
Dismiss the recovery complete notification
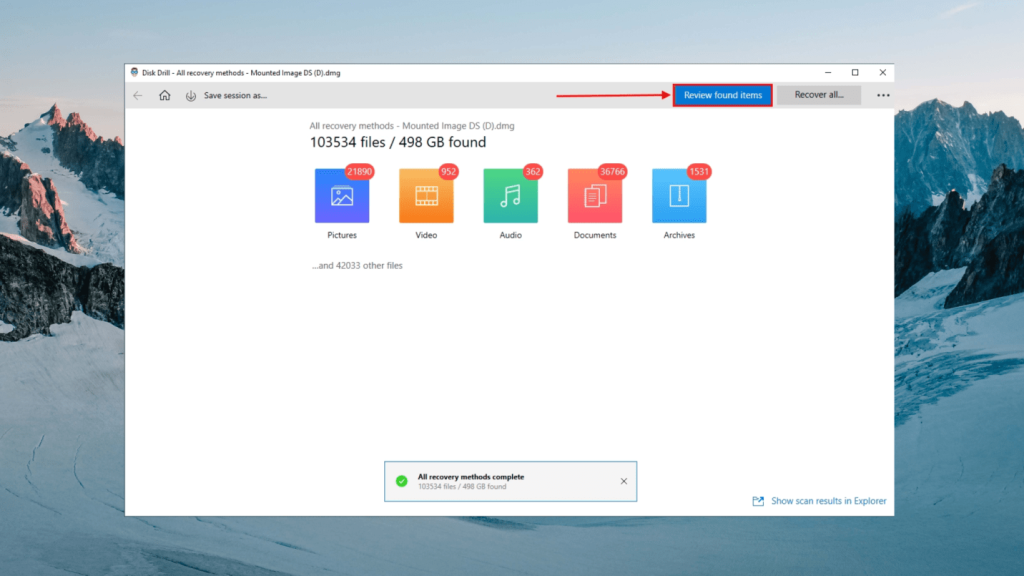(x=623, y=480)
